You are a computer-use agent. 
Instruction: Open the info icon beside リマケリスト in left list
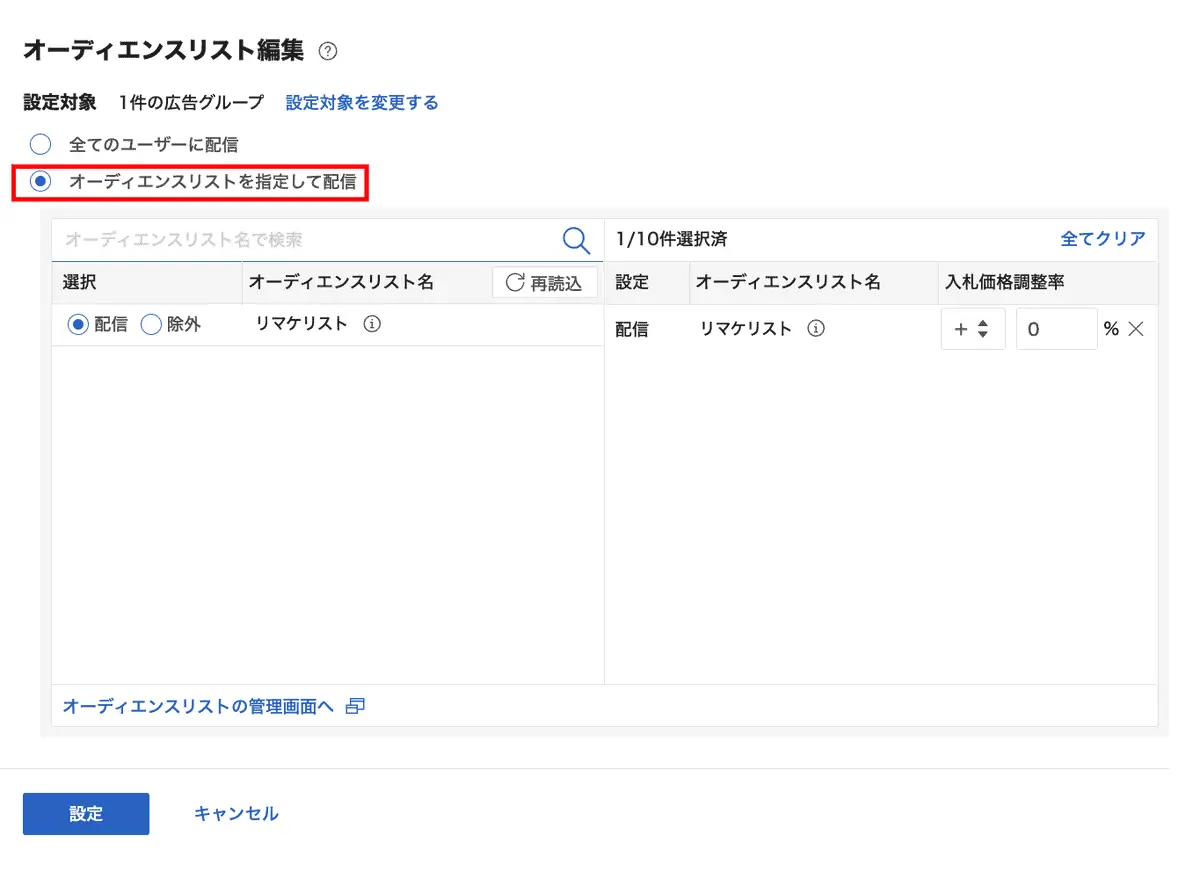pos(372,324)
